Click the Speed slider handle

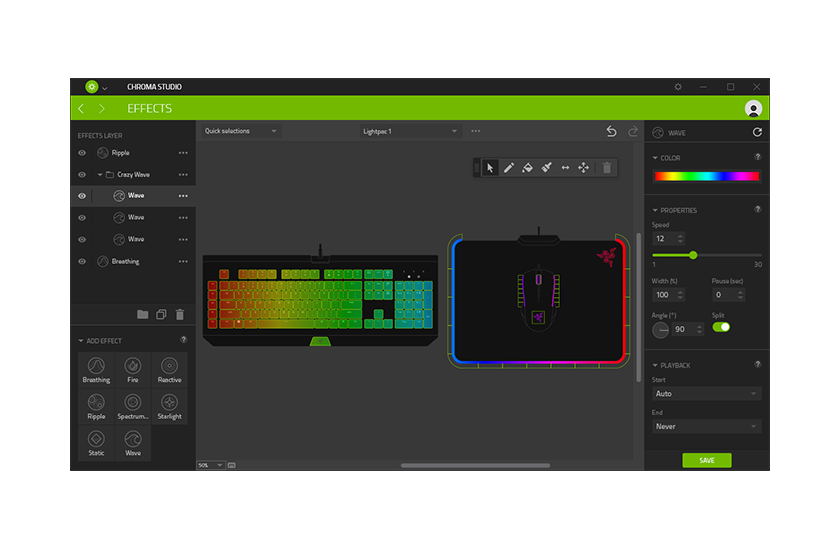pyautogui.click(x=693, y=255)
